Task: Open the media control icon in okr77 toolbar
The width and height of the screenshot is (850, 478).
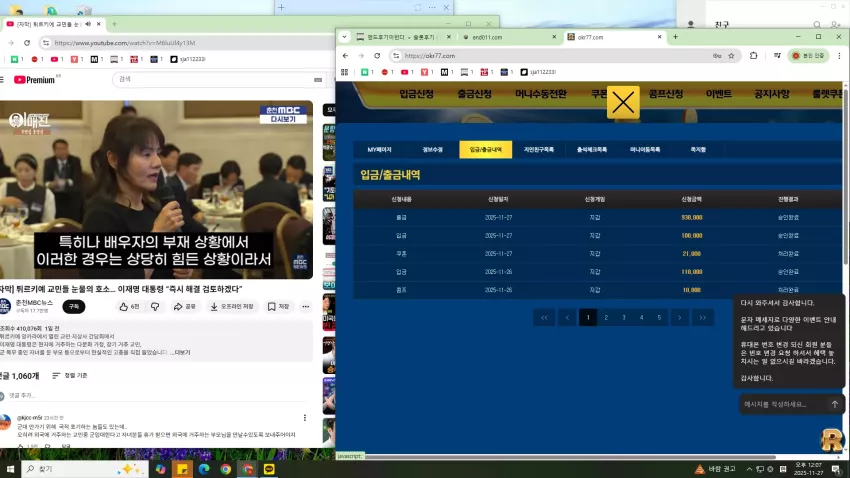Action: (x=777, y=56)
